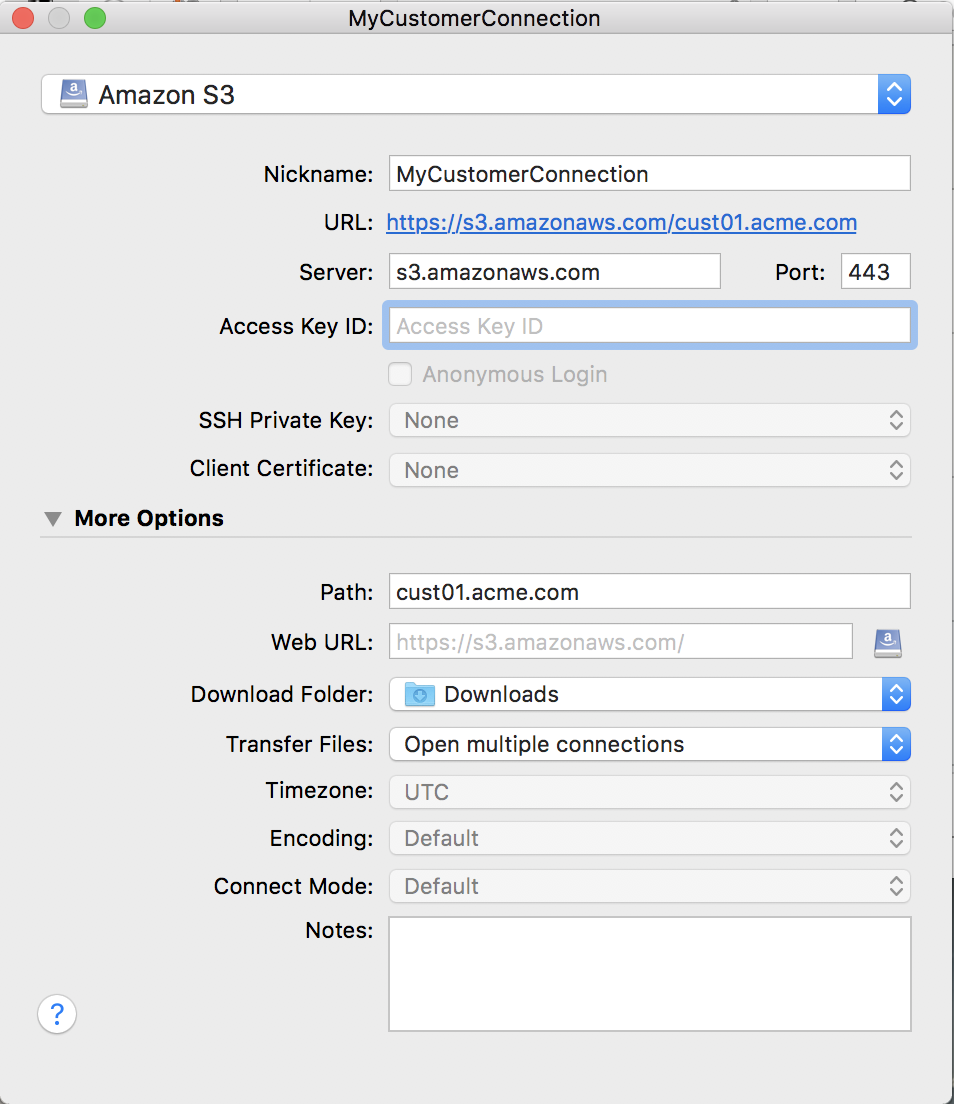Open the https://s3.amazonaws.com/cust01.acme.com link
The width and height of the screenshot is (954, 1104).
click(621, 222)
